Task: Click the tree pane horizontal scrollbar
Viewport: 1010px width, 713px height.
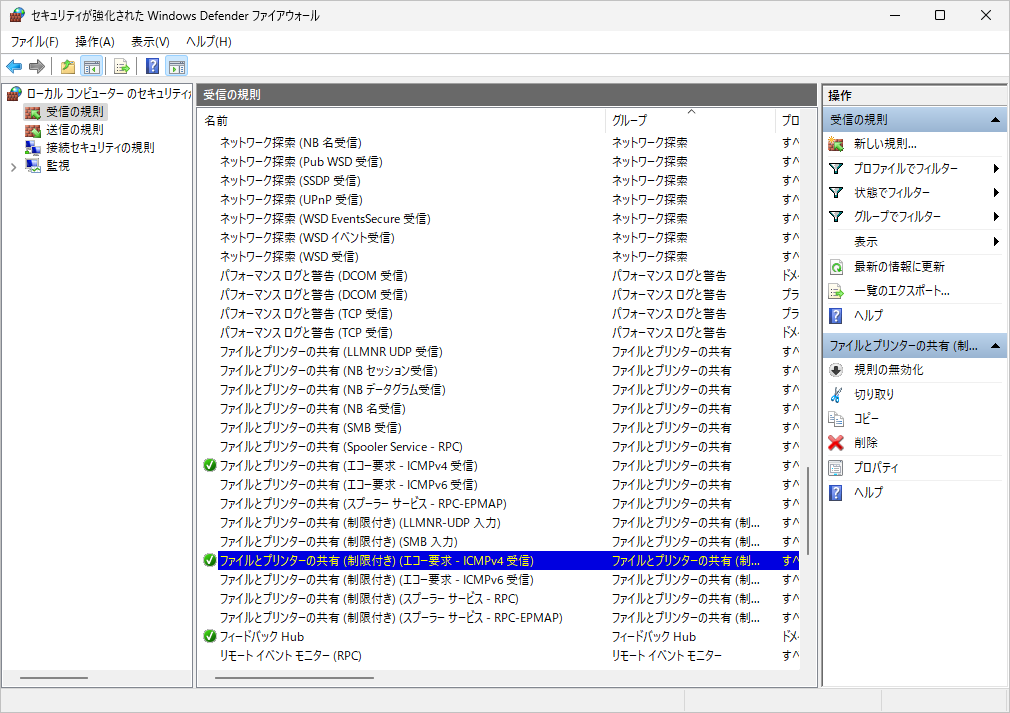Action: pyautogui.click(x=53, y=678)
